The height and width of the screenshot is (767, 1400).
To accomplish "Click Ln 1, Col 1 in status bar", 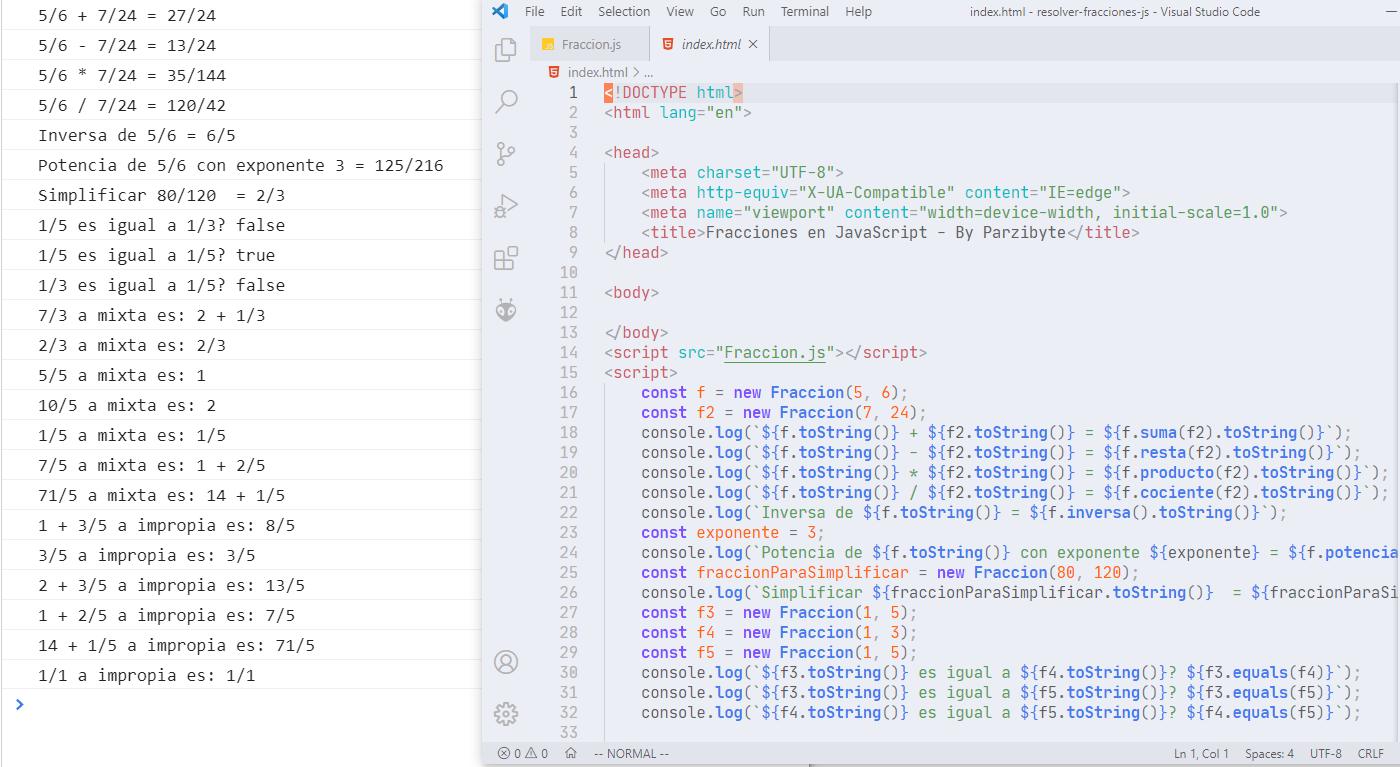I will point(1201,754).
